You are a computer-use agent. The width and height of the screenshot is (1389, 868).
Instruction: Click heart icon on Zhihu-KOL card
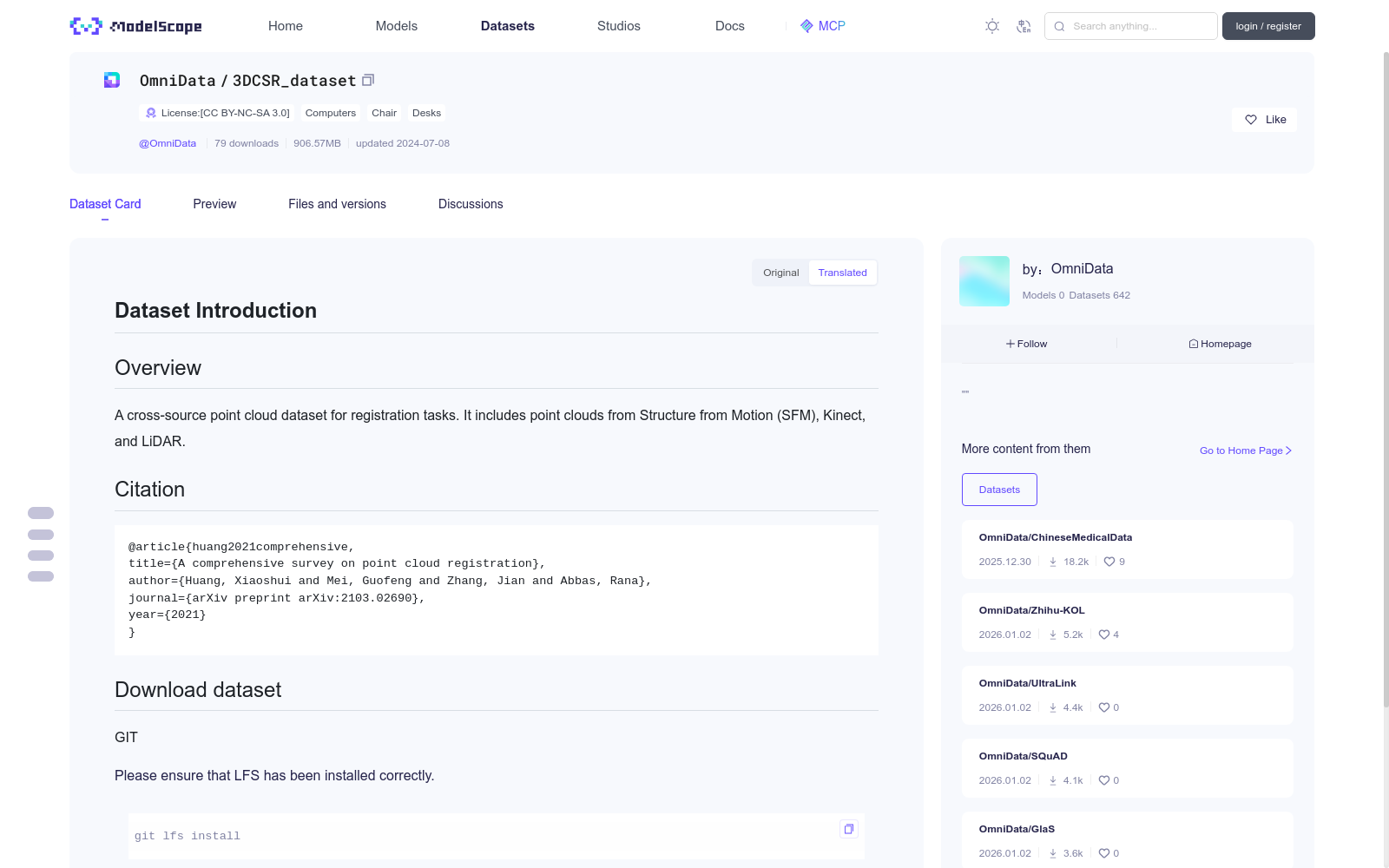pos(1104,635)
